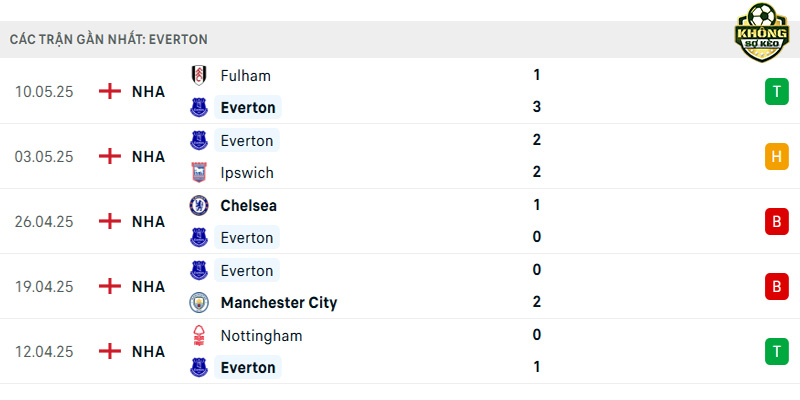800x400 pixels.
Task: Click red B badge for Manchester City match
Action: pos(777,286)
